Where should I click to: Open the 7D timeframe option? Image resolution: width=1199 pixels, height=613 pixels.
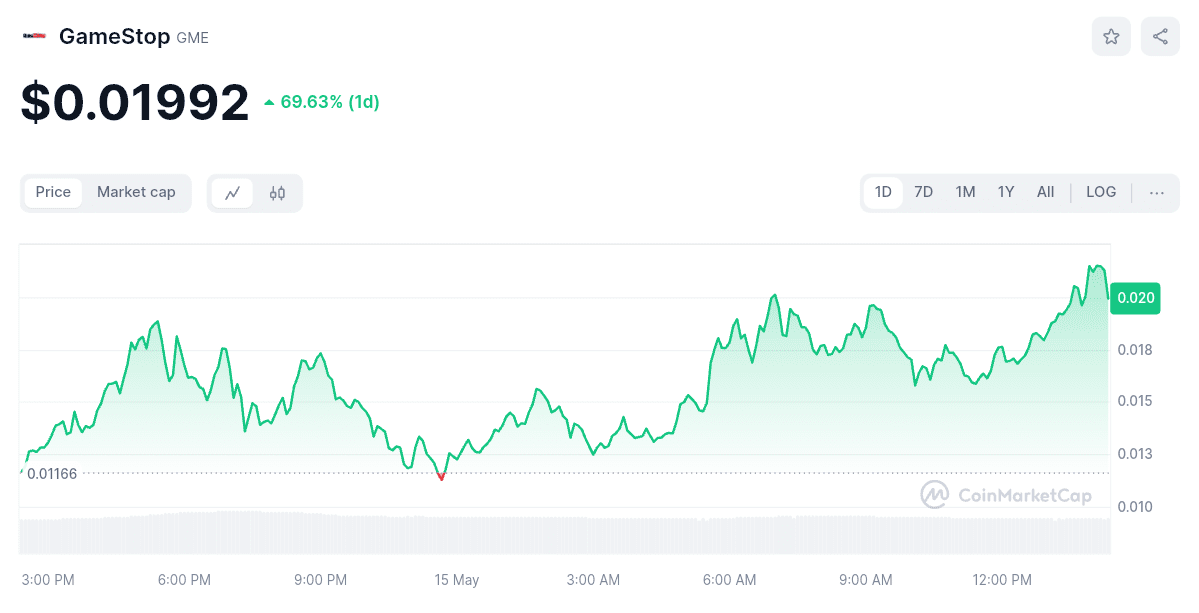(922, 192)
